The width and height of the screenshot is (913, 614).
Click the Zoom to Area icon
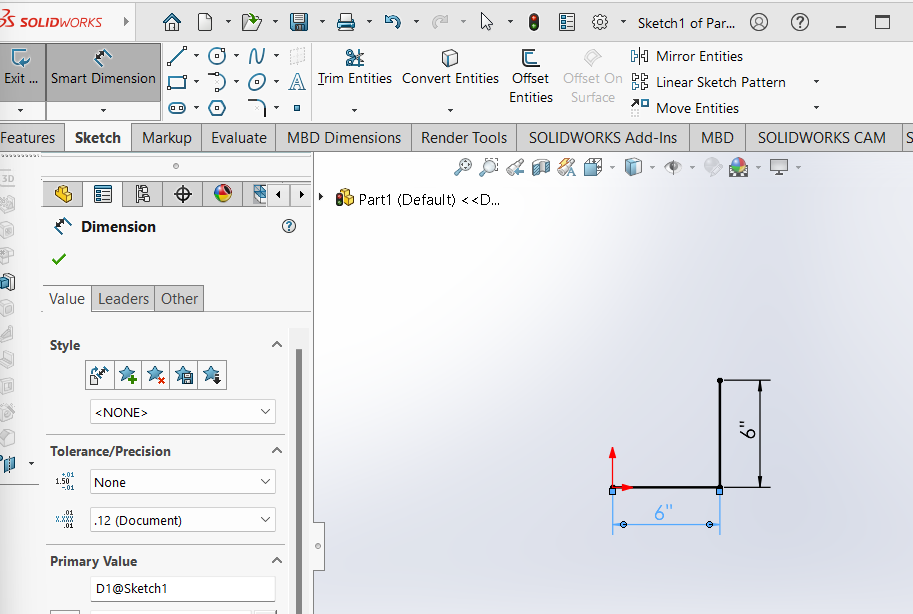point(489,167)
